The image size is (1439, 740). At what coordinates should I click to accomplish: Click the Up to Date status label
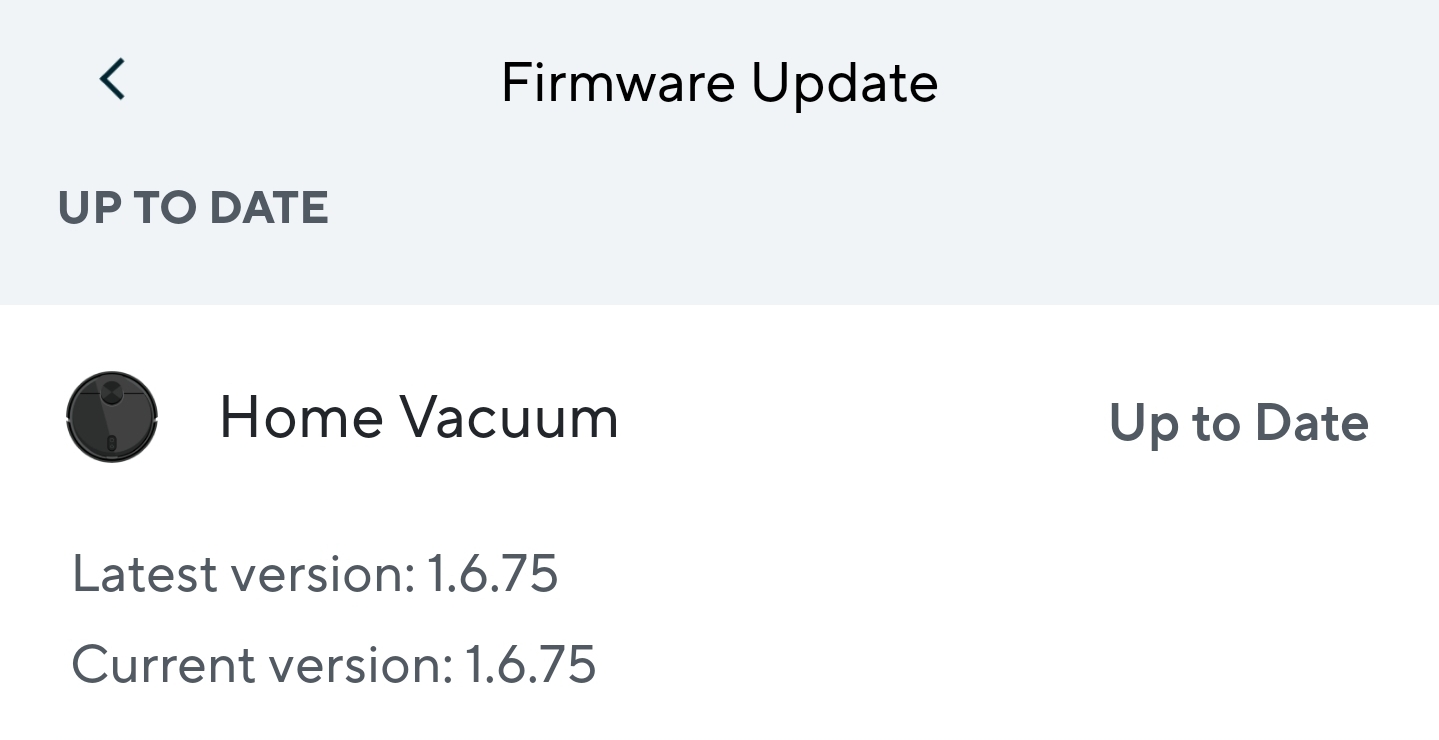click(x=1238, y=422)
